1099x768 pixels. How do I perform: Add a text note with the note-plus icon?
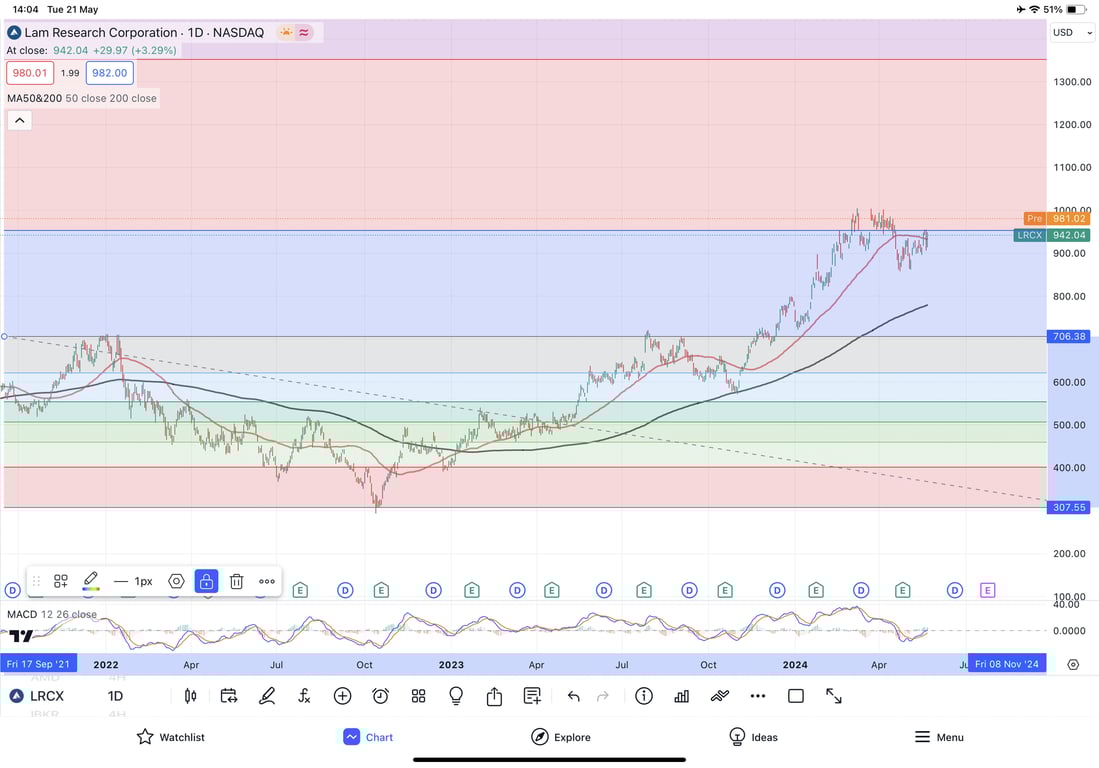tap(533, 696)
